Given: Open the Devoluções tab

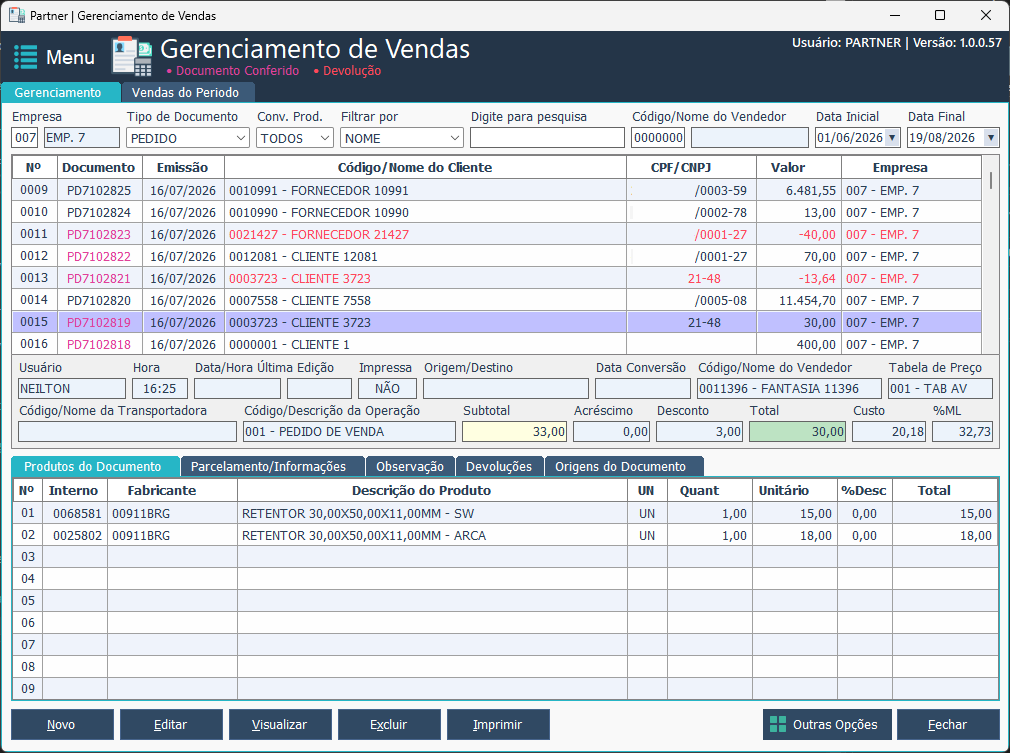Looking at the screenshot, I should (x=499, y=466).
